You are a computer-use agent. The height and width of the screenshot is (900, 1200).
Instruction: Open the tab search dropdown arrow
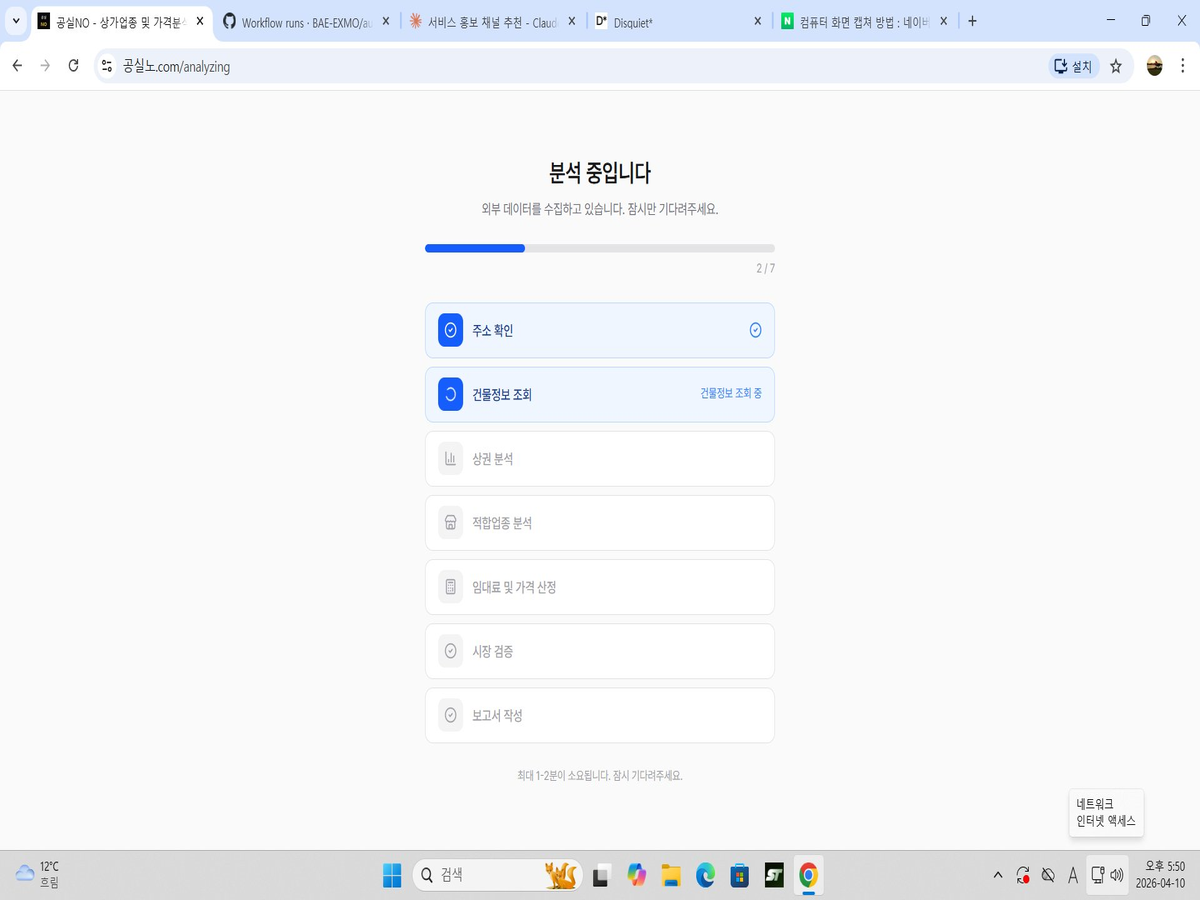coord(15,21)
